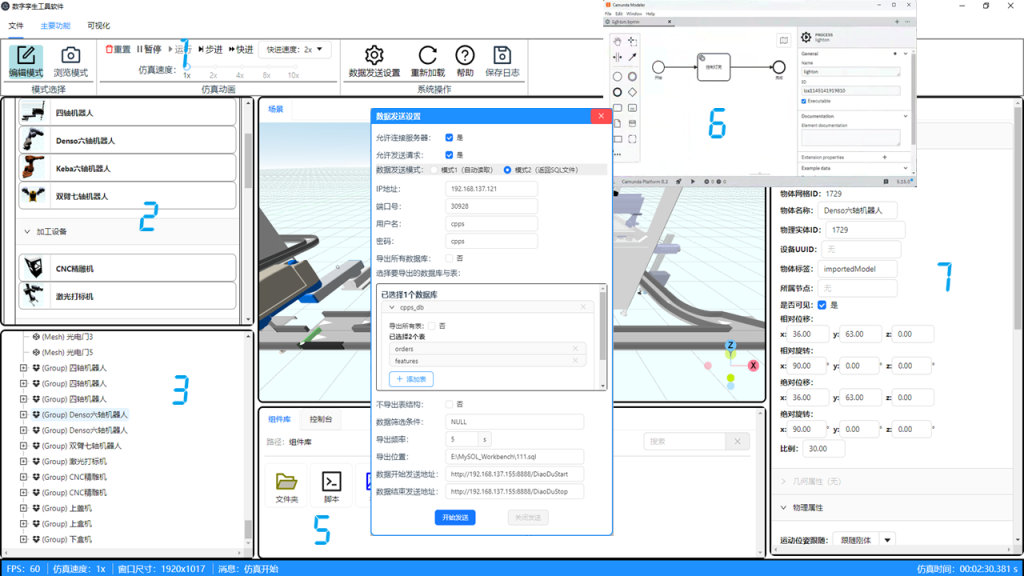
Task: Open 帮助 question mark icon
Action: point(465,56)
